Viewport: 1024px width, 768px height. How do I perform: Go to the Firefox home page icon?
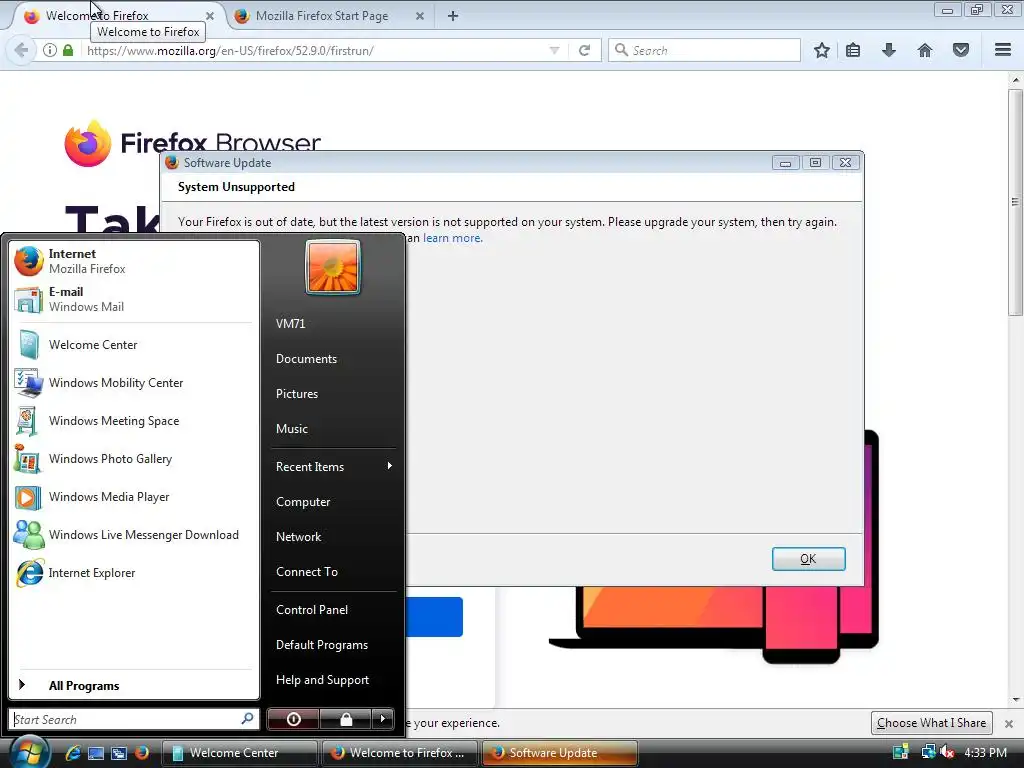925,50
